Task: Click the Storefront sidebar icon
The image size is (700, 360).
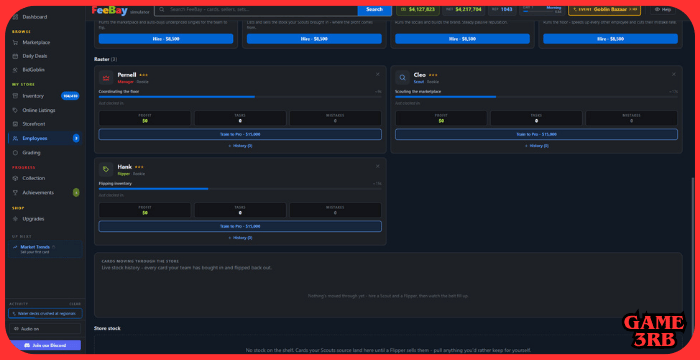Action: [x=16, y=124]
